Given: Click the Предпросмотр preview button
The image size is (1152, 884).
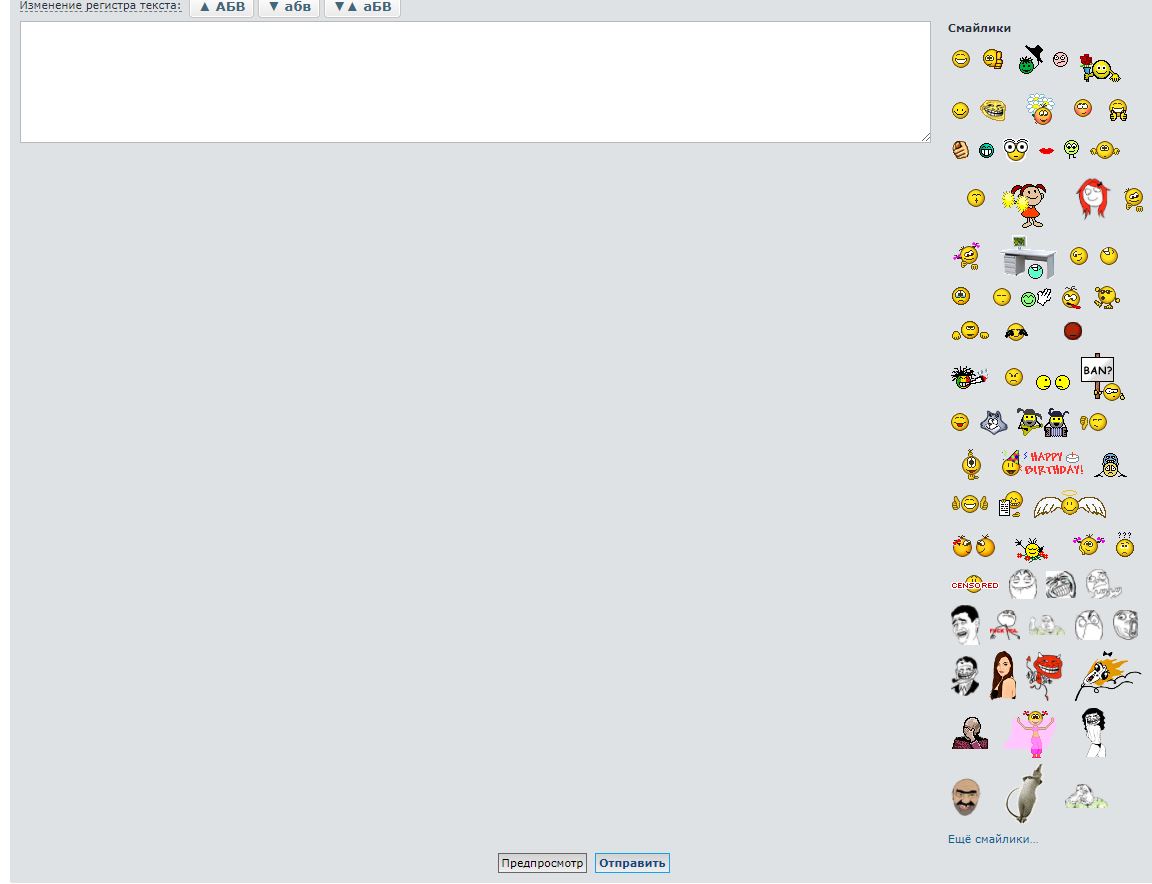Looking at the screenshot, I should coord(542,863).
